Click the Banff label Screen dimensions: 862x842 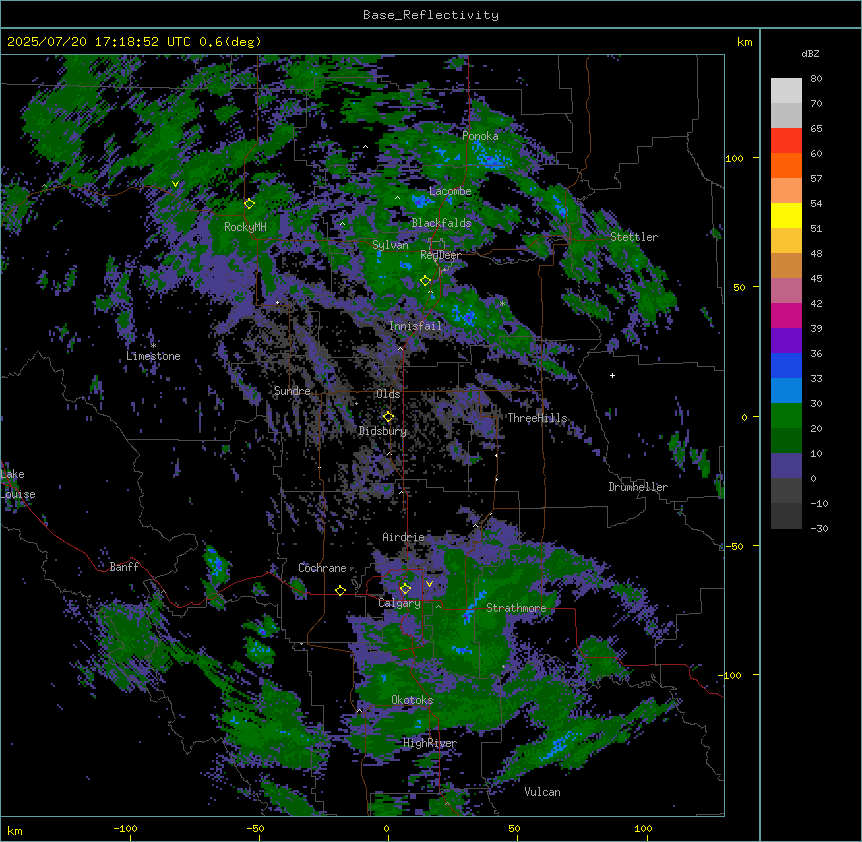click(124, 567)
